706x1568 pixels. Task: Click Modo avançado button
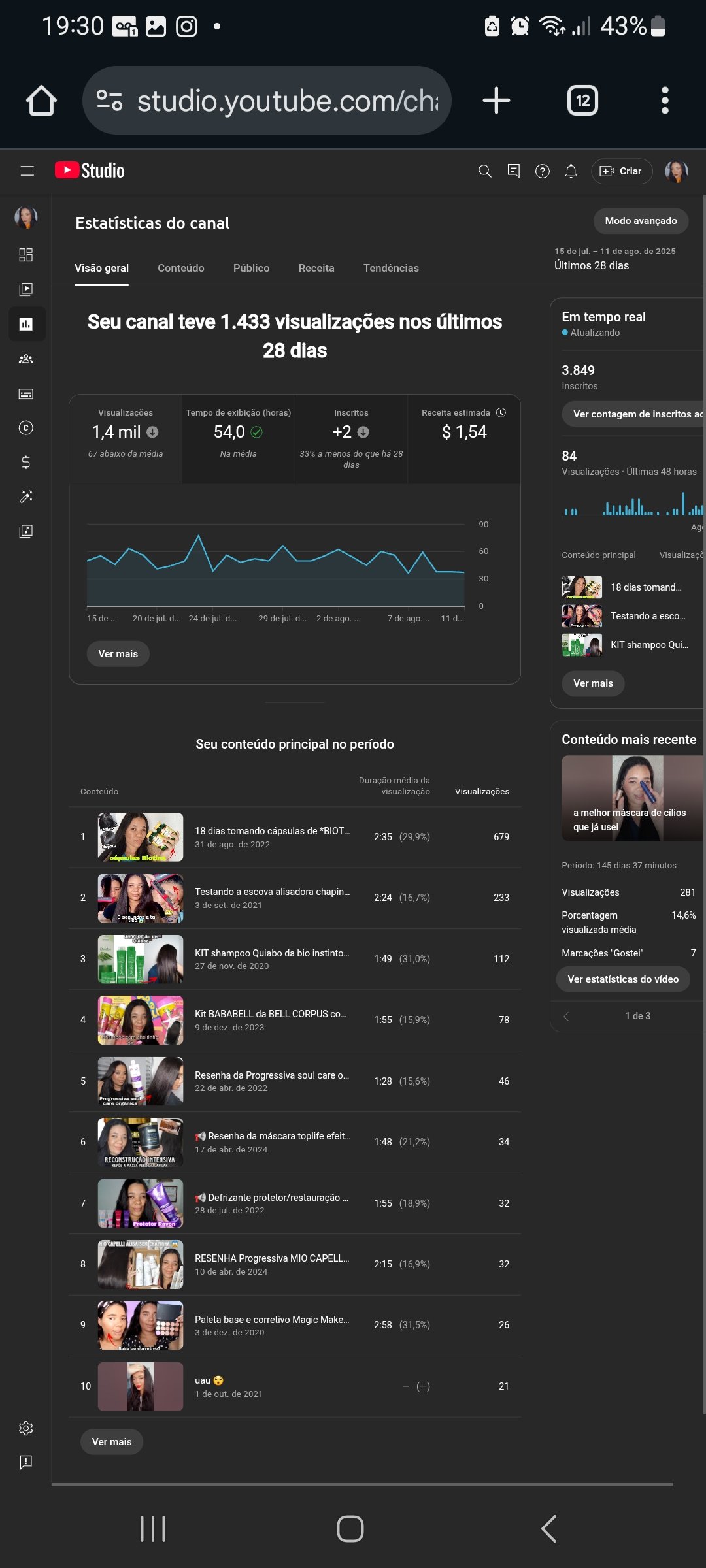coord(641,221)
